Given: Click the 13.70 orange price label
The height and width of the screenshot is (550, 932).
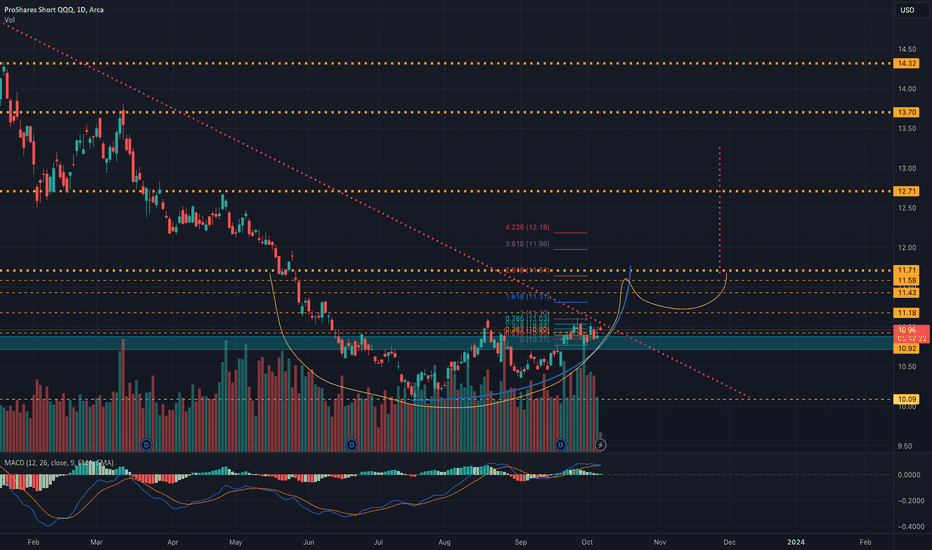Looking at the screenshot, I should pyautogui.click(x=906, y=112).
